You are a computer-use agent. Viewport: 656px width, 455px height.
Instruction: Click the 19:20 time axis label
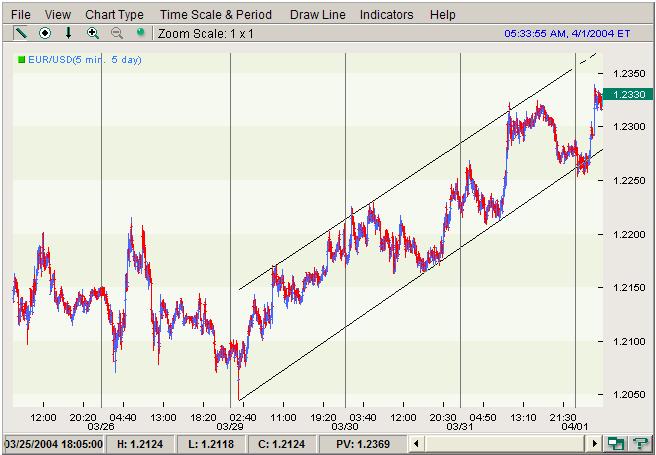(323, 417)
